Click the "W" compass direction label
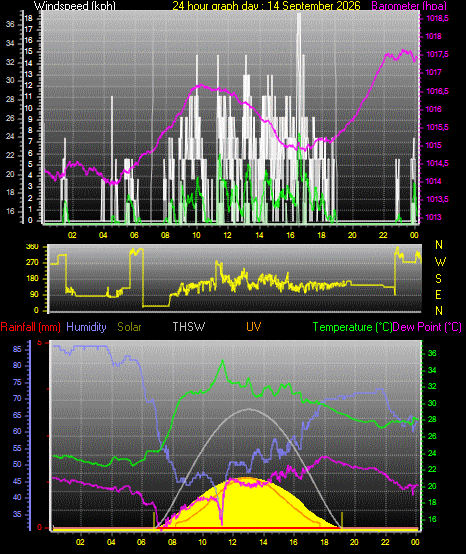The image size is (466, 554). pos(440,262)
